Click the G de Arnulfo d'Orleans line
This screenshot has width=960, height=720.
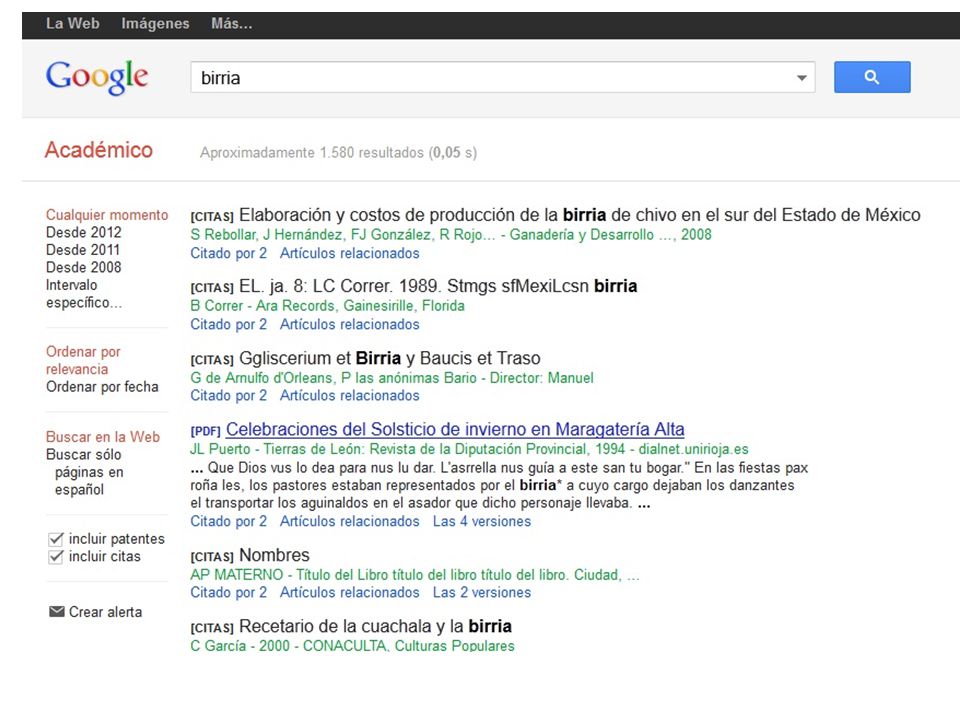(392, 378)
